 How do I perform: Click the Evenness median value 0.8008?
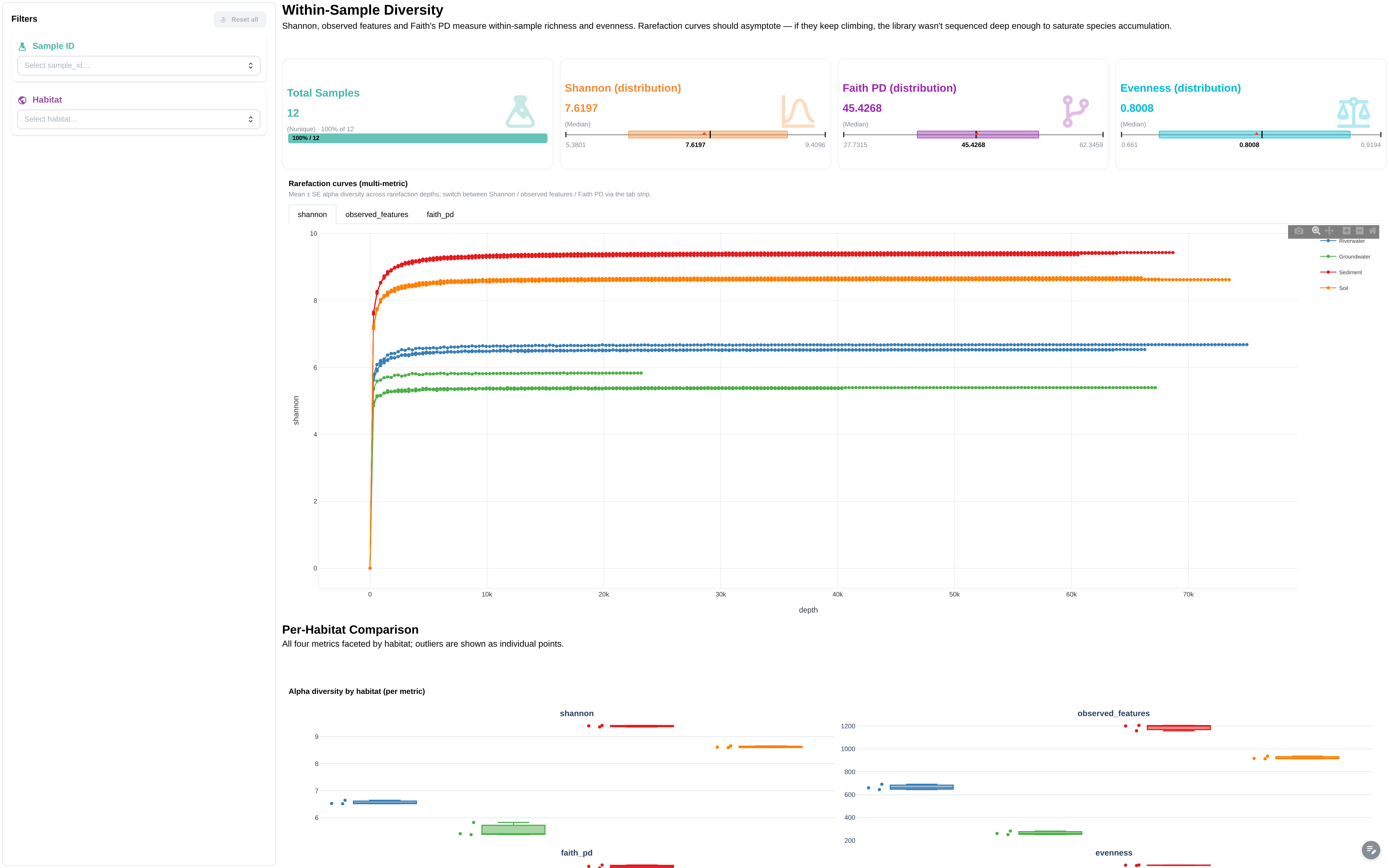point(1136,108)
